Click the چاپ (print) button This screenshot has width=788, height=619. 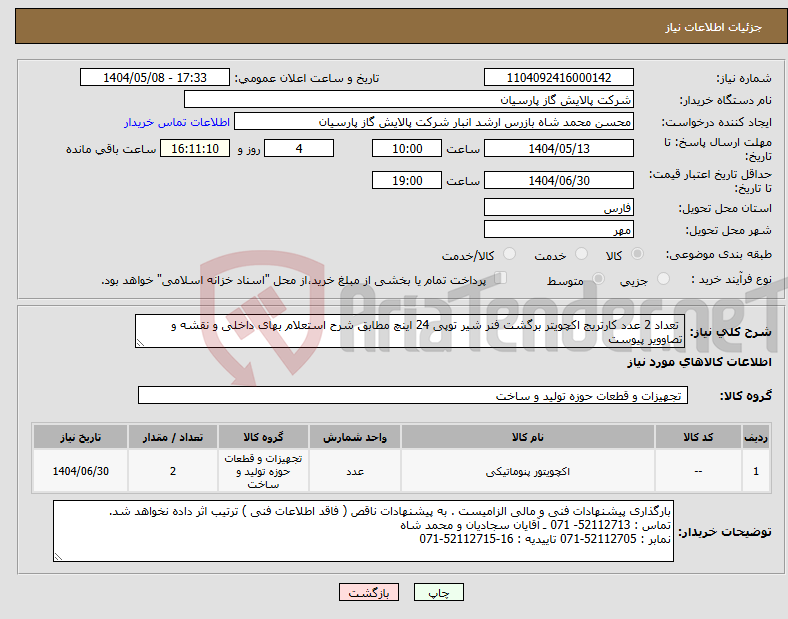(438, 592)
